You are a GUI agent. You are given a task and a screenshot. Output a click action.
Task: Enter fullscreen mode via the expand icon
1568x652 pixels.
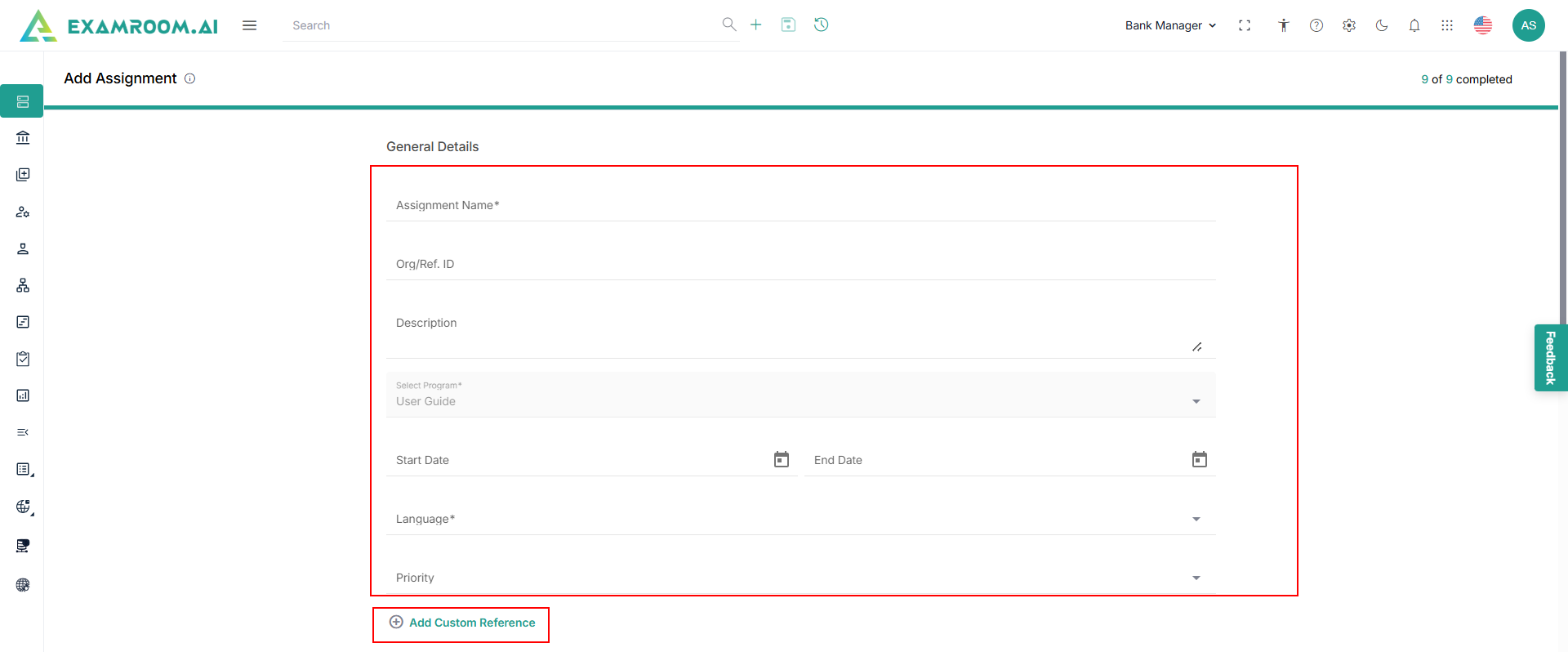tap(1245, 25)
